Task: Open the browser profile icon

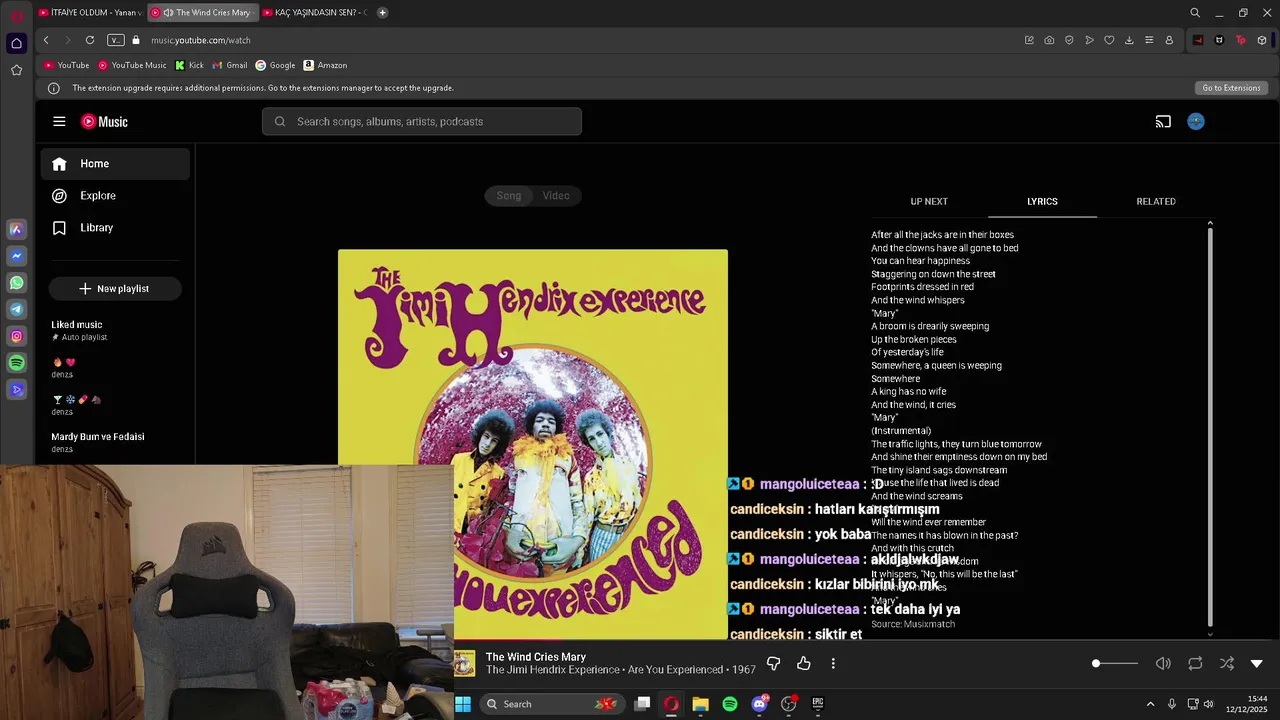Action: pos(1169,40)
